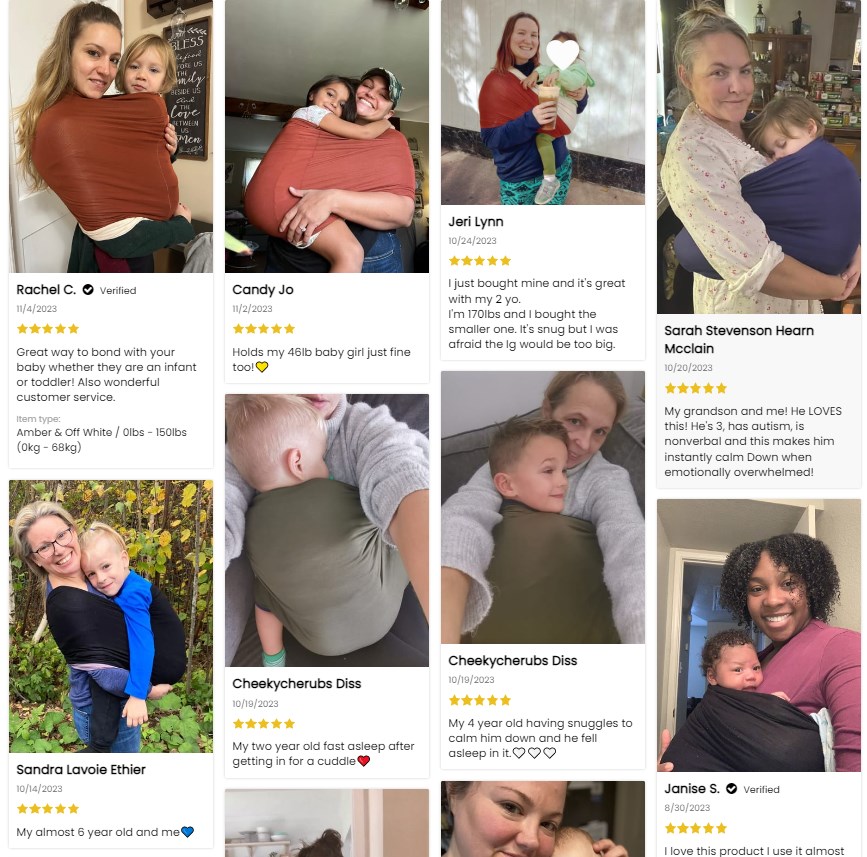Click the star rating under Sarah Stevenson Hearn Mcclain

pyautogui.click(x=696, y=388)
